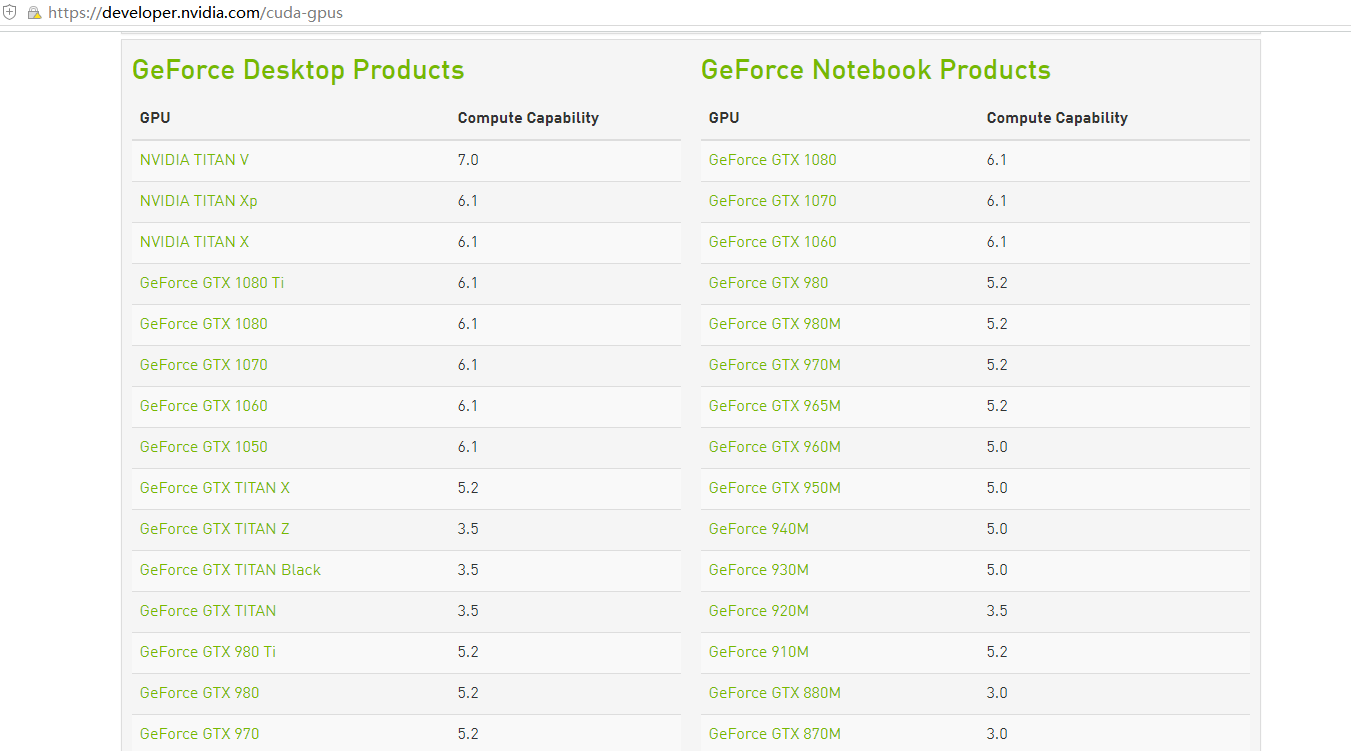Open the GeForce GTX 960M link
1351x751 pixels.
pos(775,447)
